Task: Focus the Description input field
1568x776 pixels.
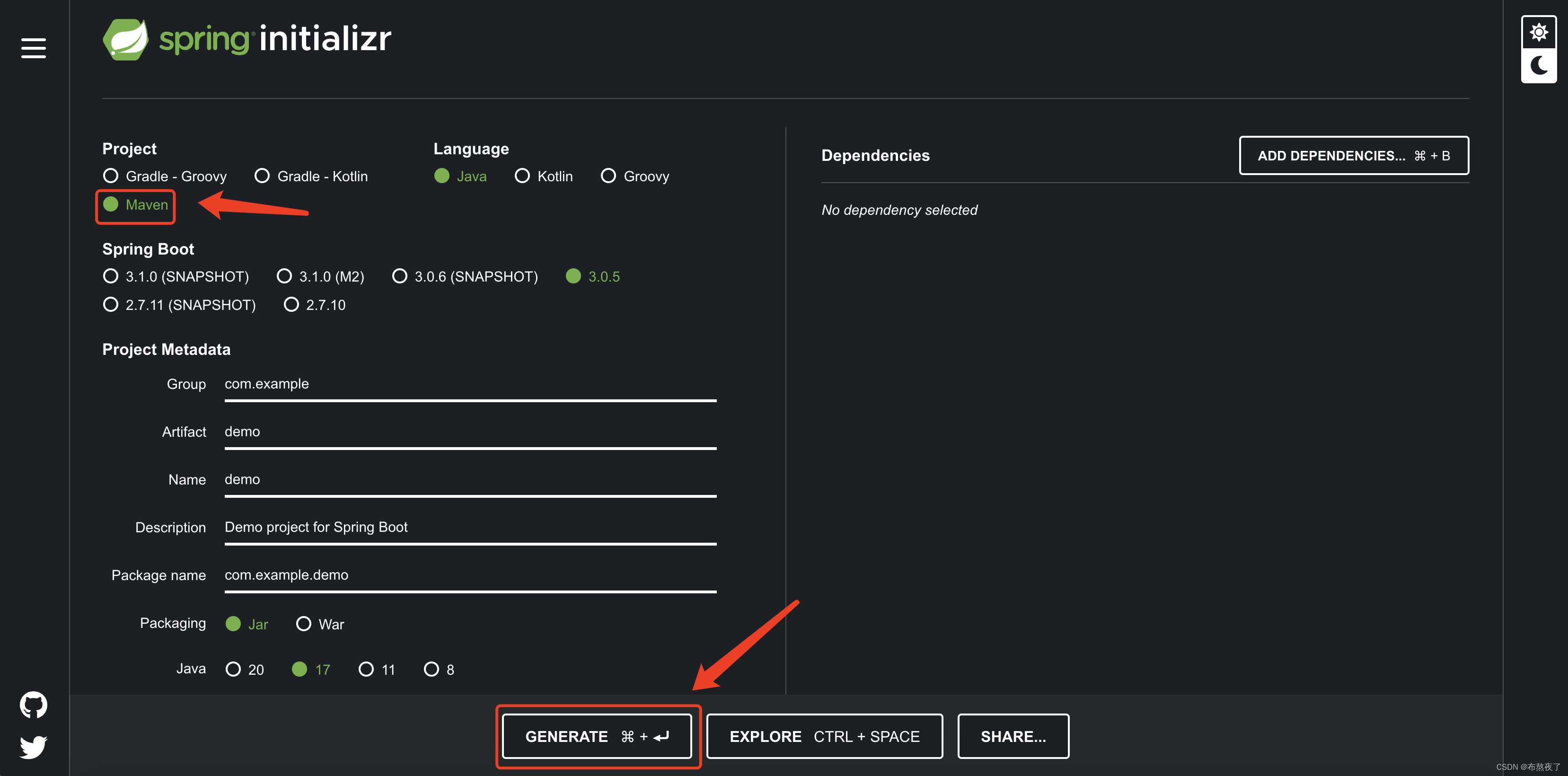Action: [x=470, y=528]
